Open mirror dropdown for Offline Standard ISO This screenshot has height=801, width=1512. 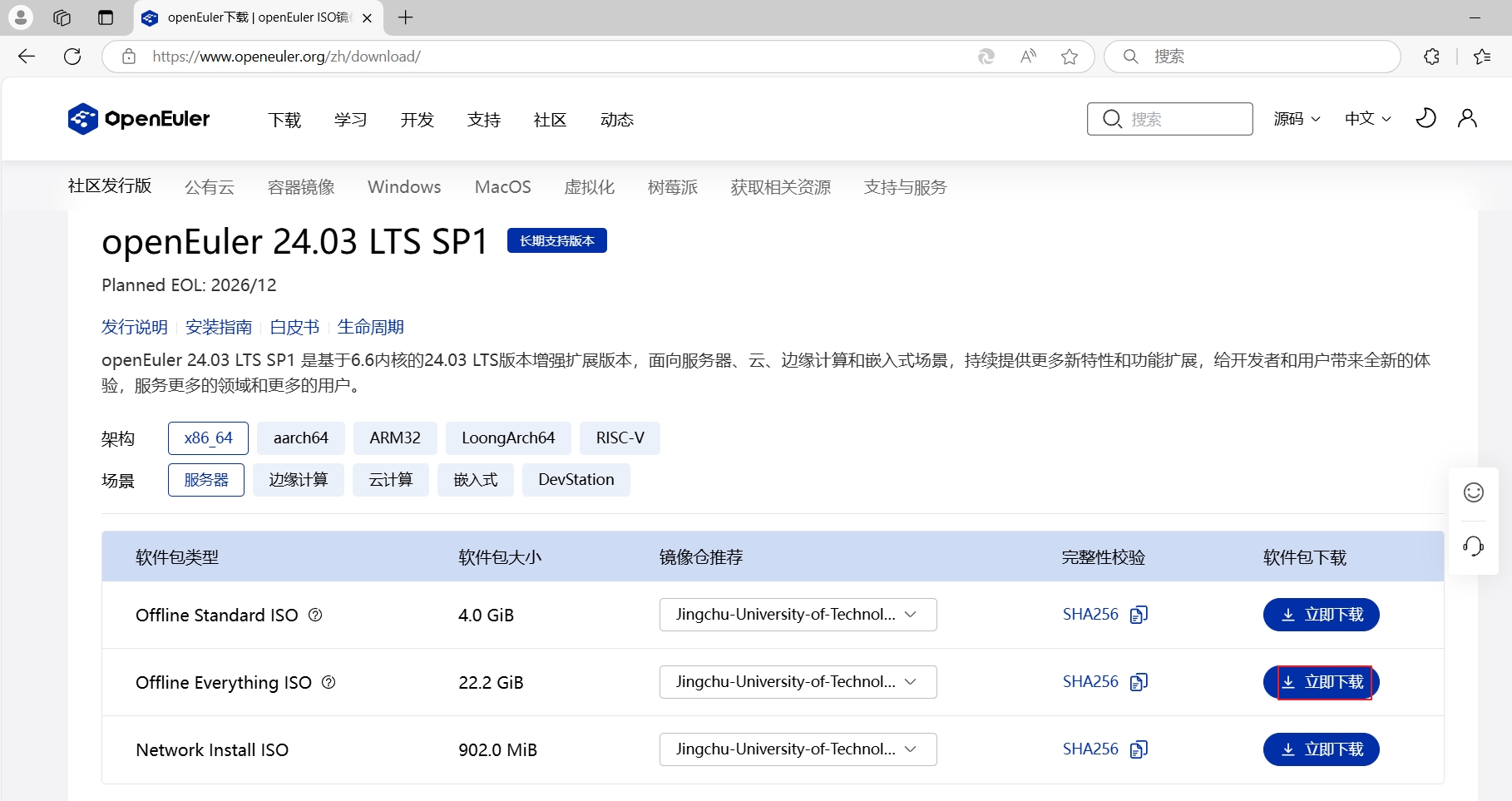[x=798, y=615]
